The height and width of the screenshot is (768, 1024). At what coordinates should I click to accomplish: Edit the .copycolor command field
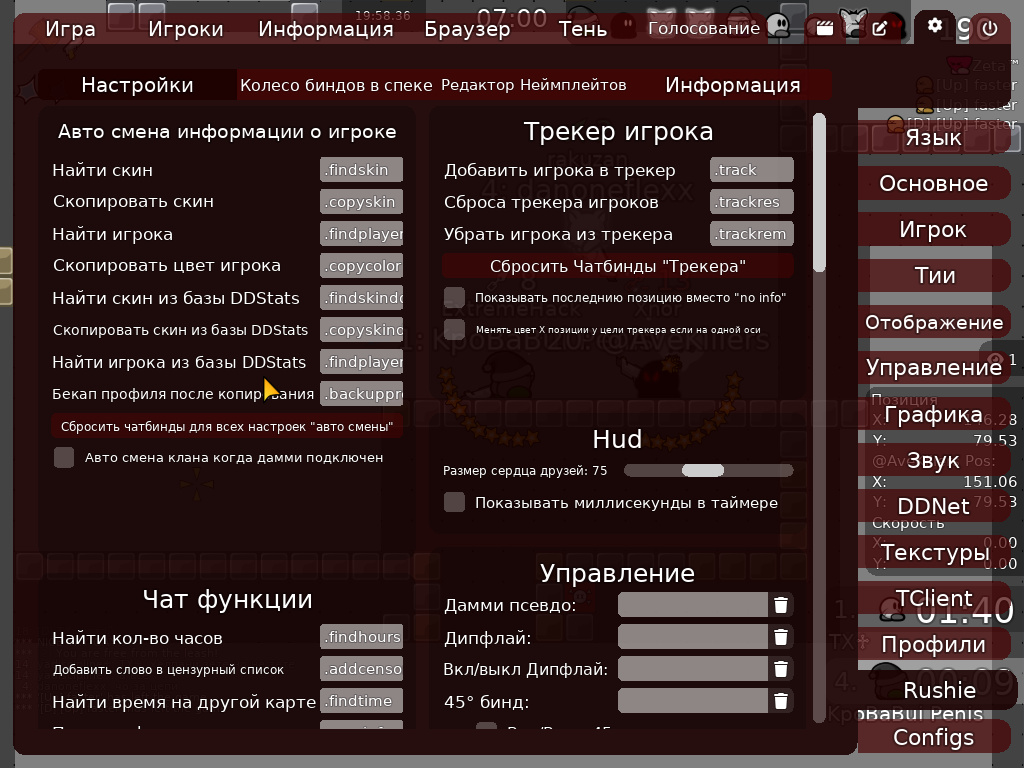[361, 266]
